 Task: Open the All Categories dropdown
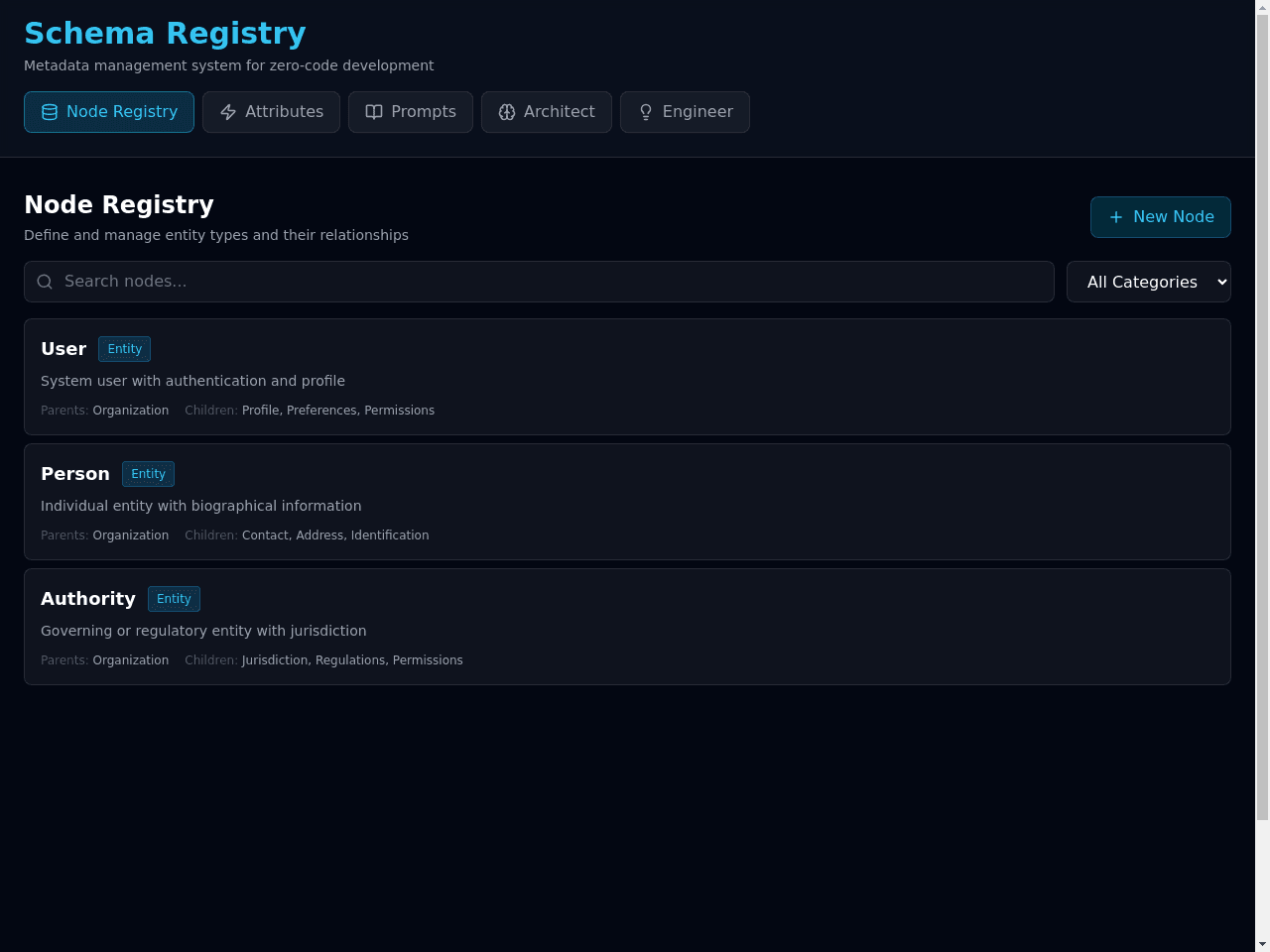click(1149, 282)
